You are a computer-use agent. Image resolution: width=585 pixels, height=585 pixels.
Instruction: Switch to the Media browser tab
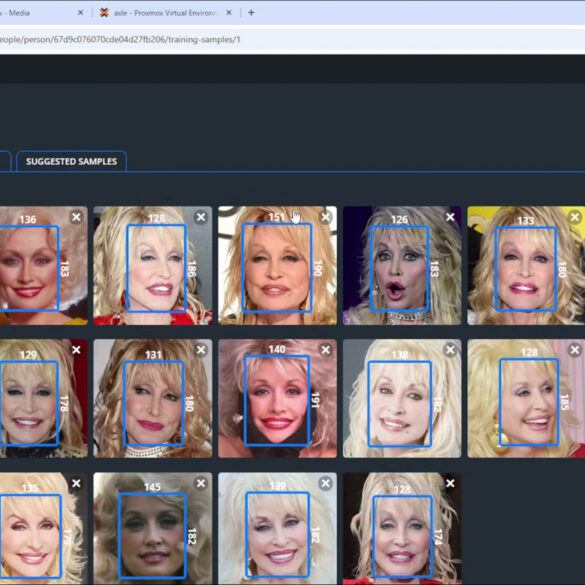click(43, 13)
